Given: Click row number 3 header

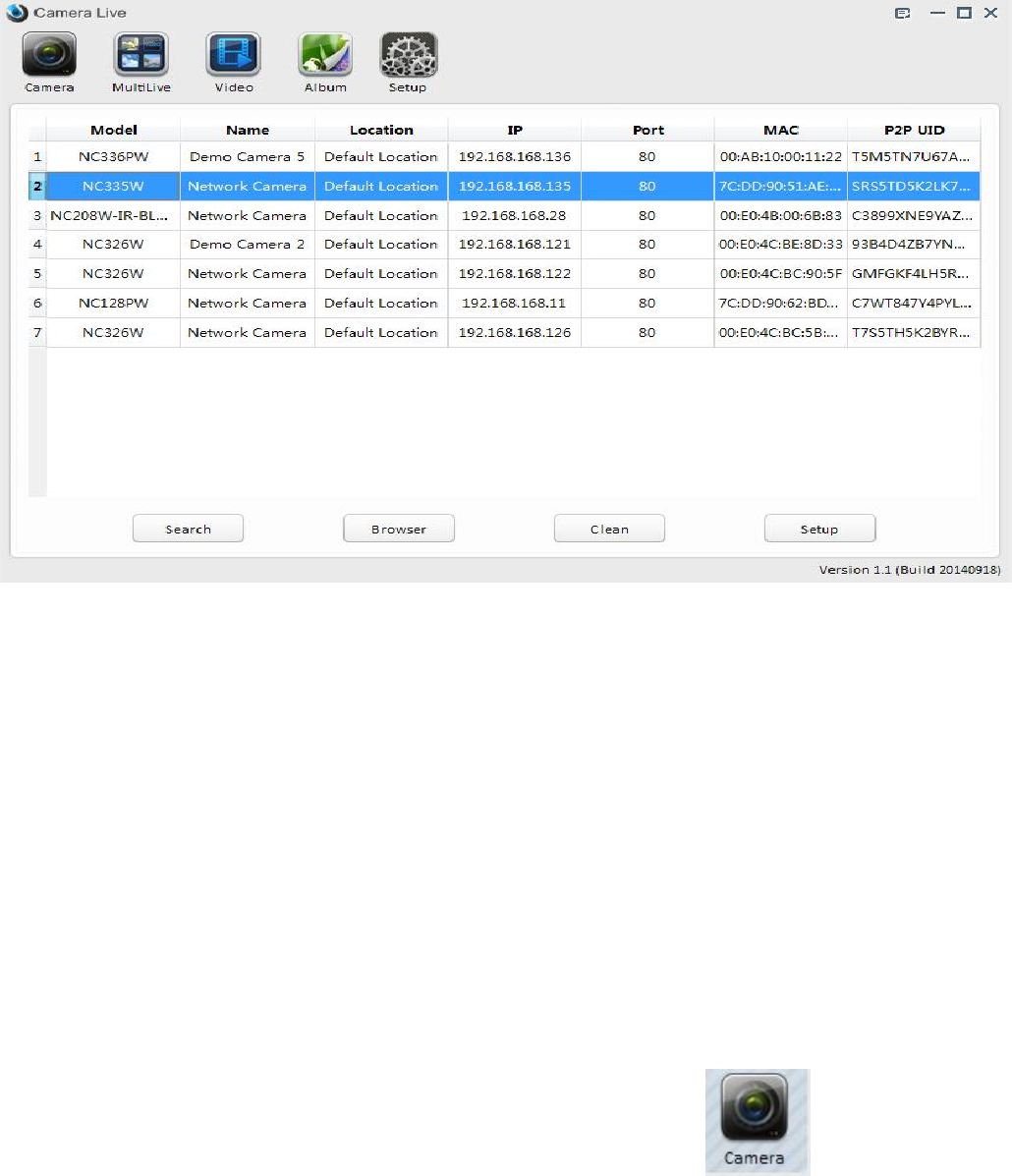Looking at the screenshot, I should 37,215.
